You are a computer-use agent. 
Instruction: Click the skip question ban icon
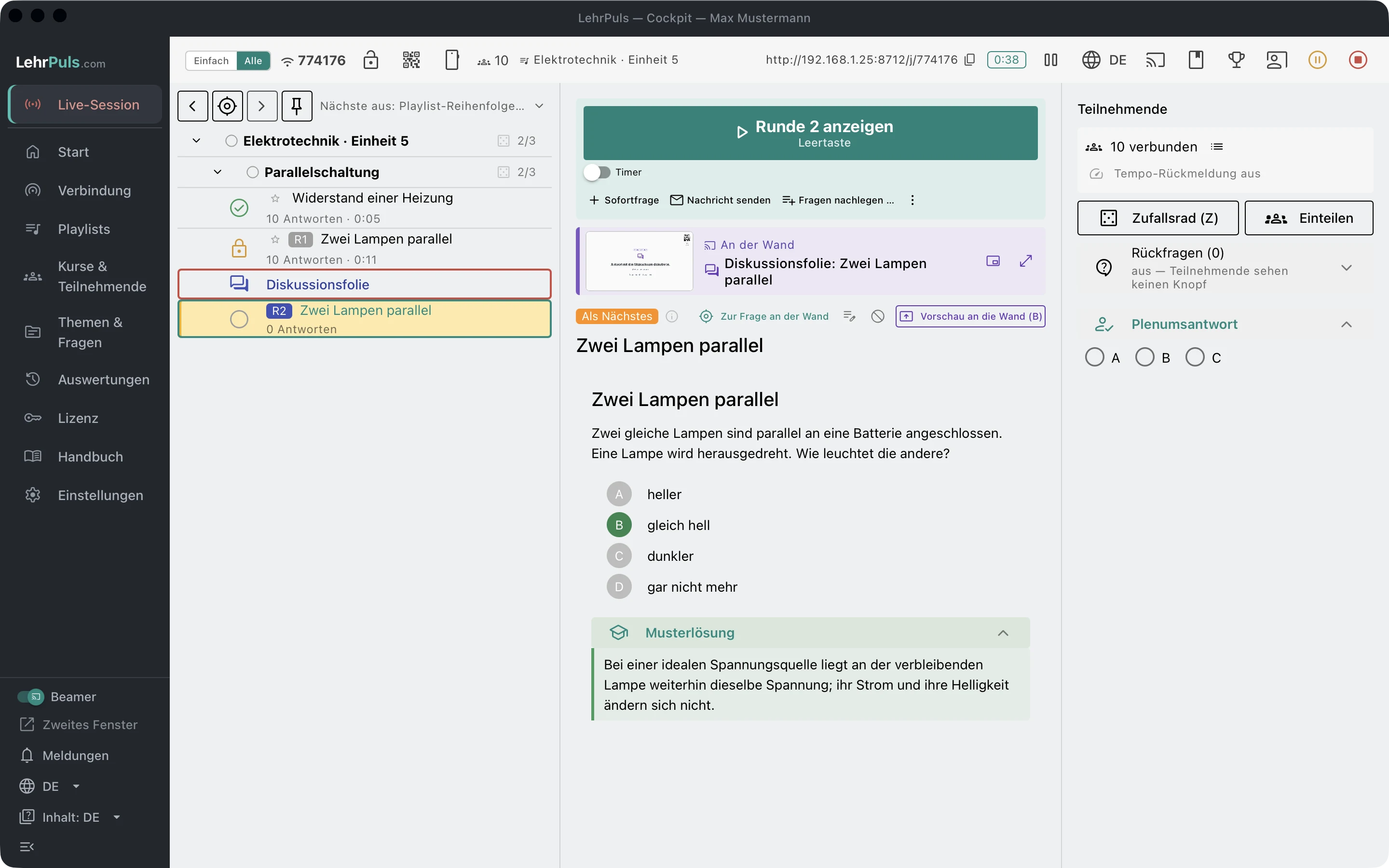[878, 316]
